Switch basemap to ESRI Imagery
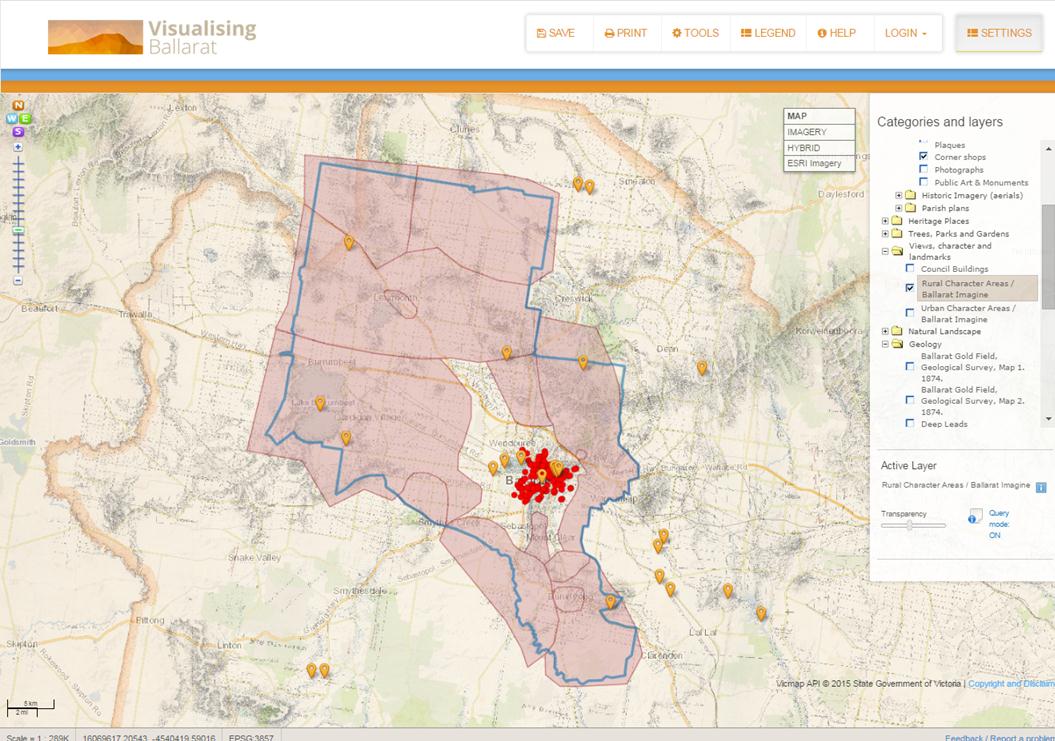 point(819,163)
